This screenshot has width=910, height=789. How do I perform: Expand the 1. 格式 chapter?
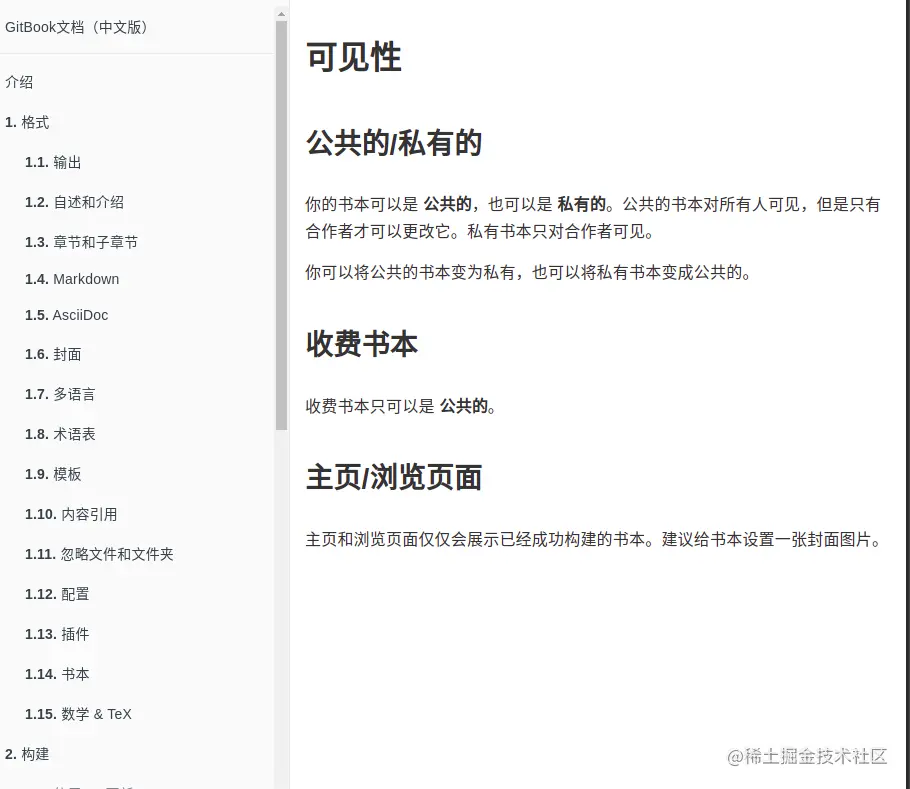(25, 122)
